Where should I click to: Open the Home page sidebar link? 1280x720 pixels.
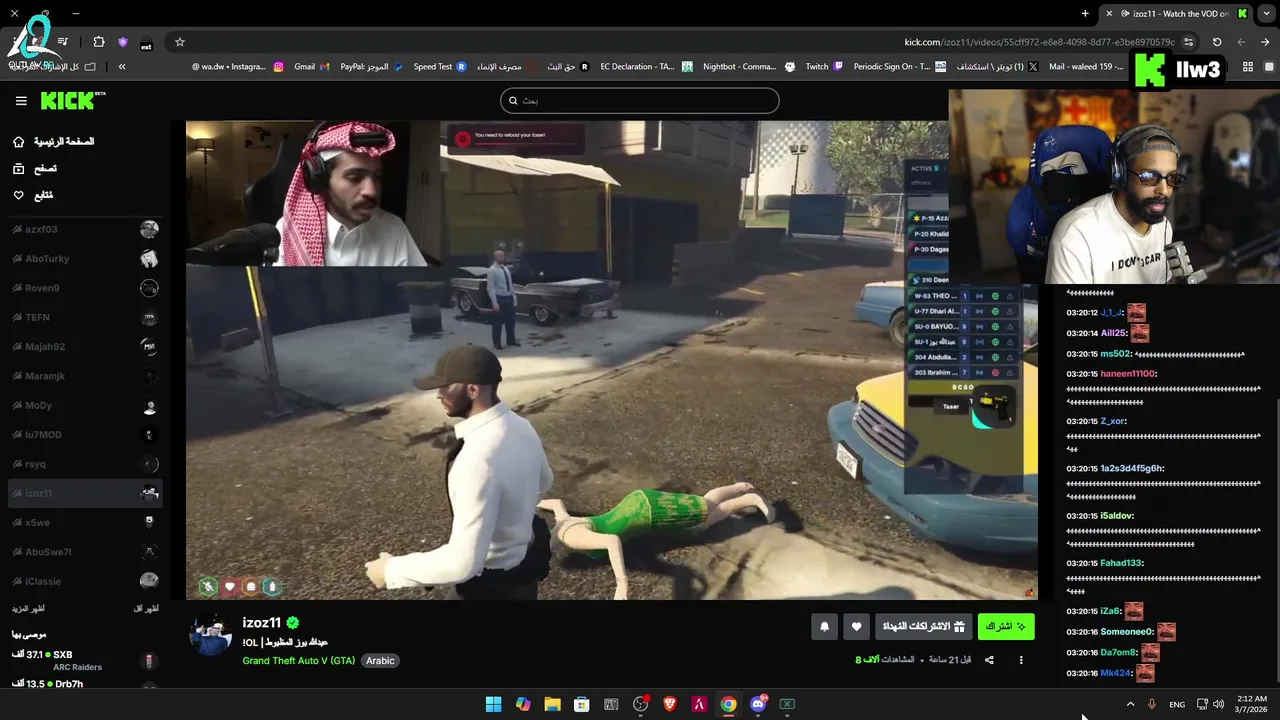(53, 142)
